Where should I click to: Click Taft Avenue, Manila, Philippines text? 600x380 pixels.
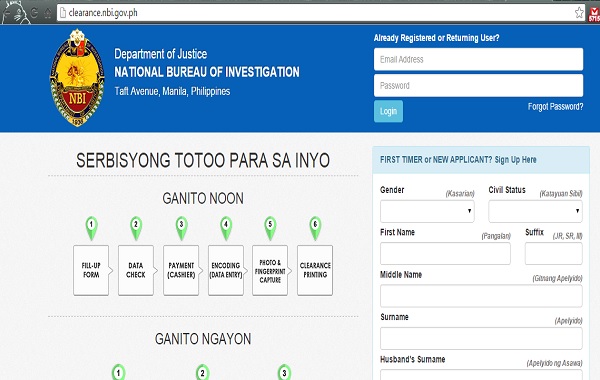point(172,91)
